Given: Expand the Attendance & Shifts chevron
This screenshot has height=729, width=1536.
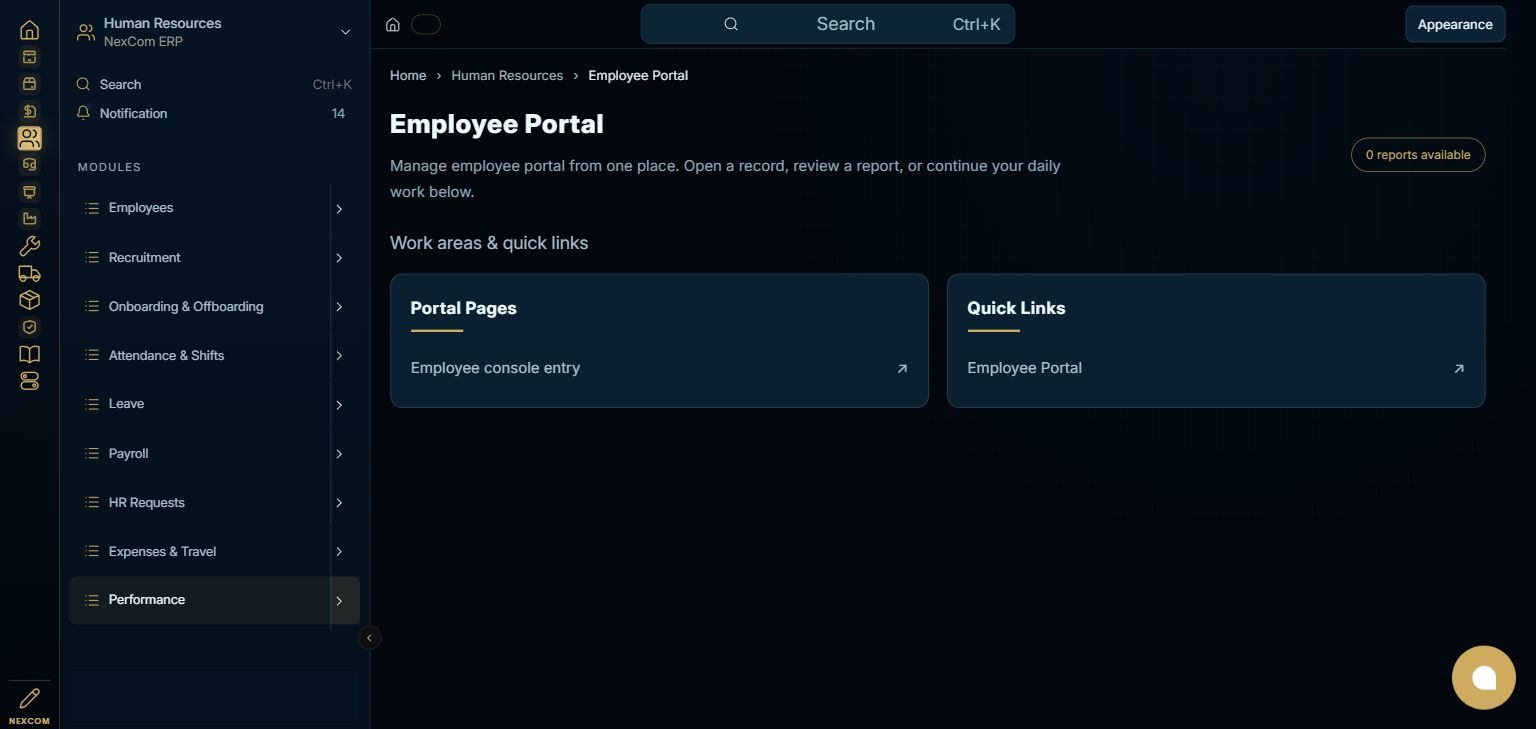Looking at the screenshot, I should pos(339,356).
